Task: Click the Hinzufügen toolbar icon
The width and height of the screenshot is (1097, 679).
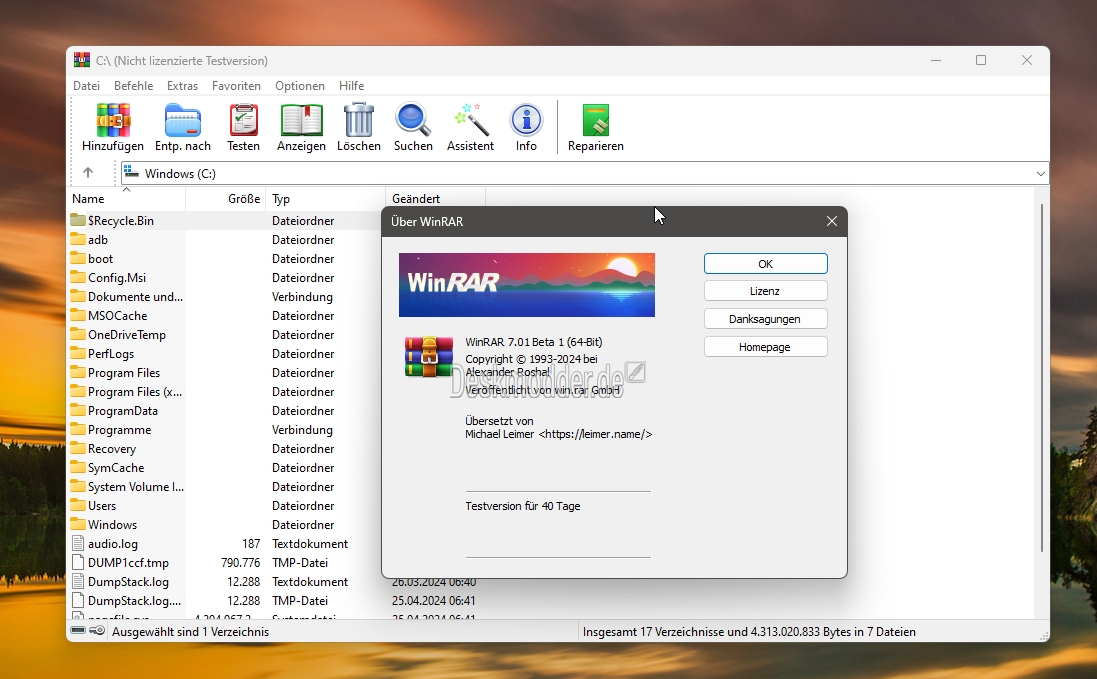Action: point(113,120)
